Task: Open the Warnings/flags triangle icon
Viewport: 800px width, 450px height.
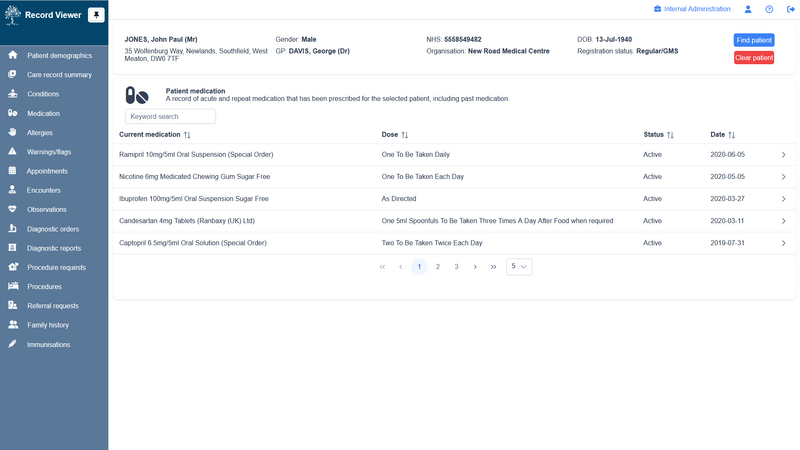Action: pos(13,152)
